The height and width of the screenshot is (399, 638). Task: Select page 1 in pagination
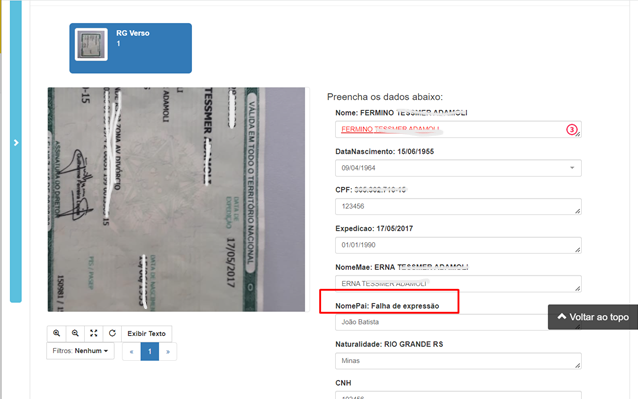pos(150,351)
